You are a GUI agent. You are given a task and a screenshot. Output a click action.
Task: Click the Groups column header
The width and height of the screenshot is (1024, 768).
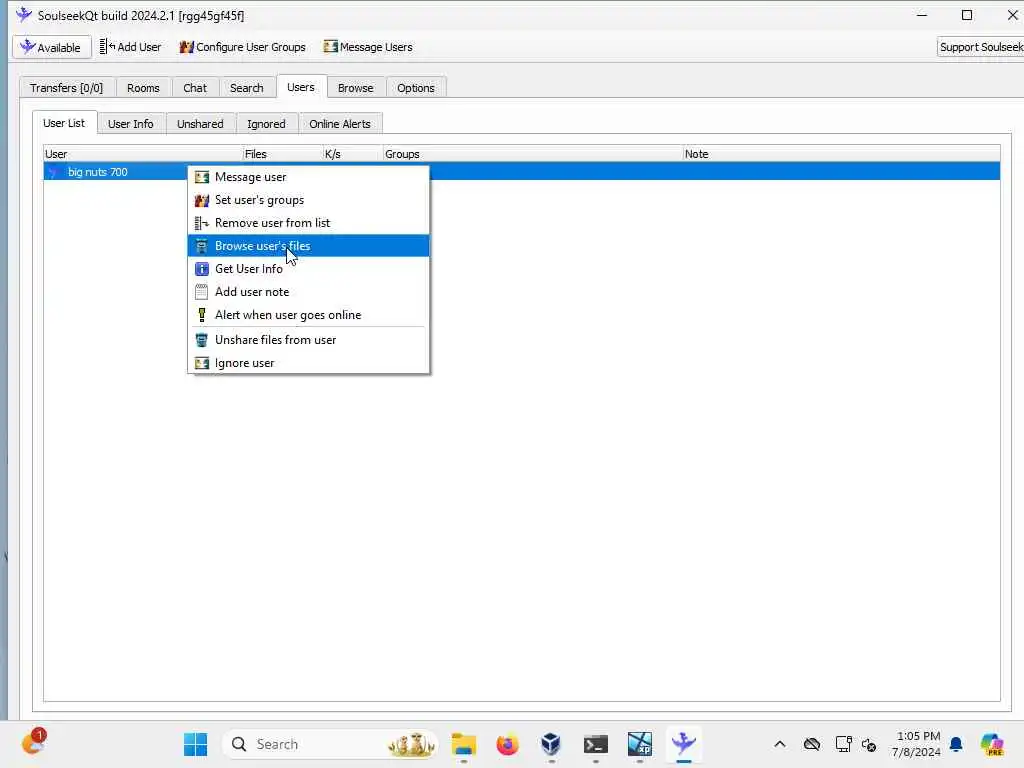[x=532, y=154]
